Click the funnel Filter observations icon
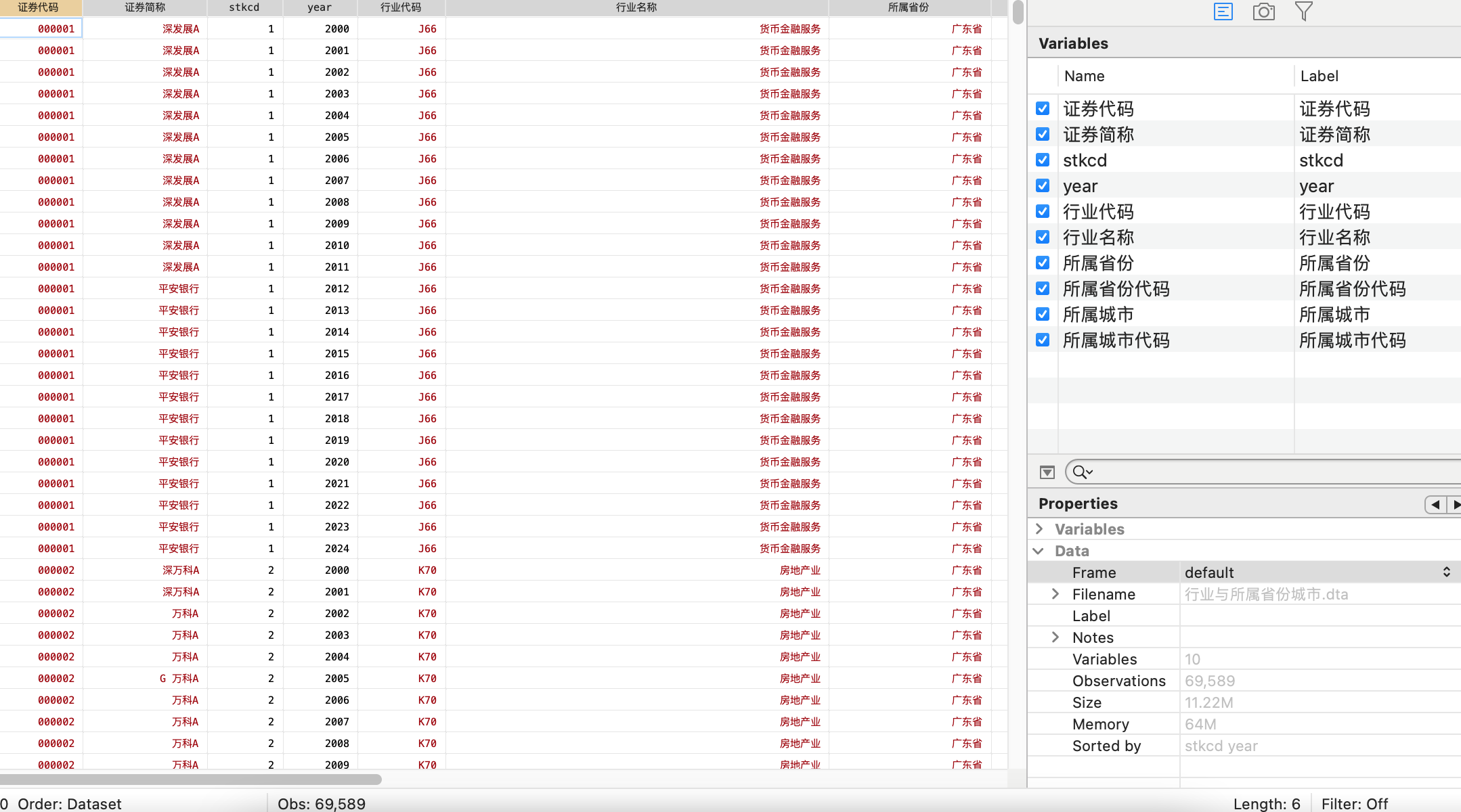Viewport: 1461px width, 812px height. [x=1303, y=12]
